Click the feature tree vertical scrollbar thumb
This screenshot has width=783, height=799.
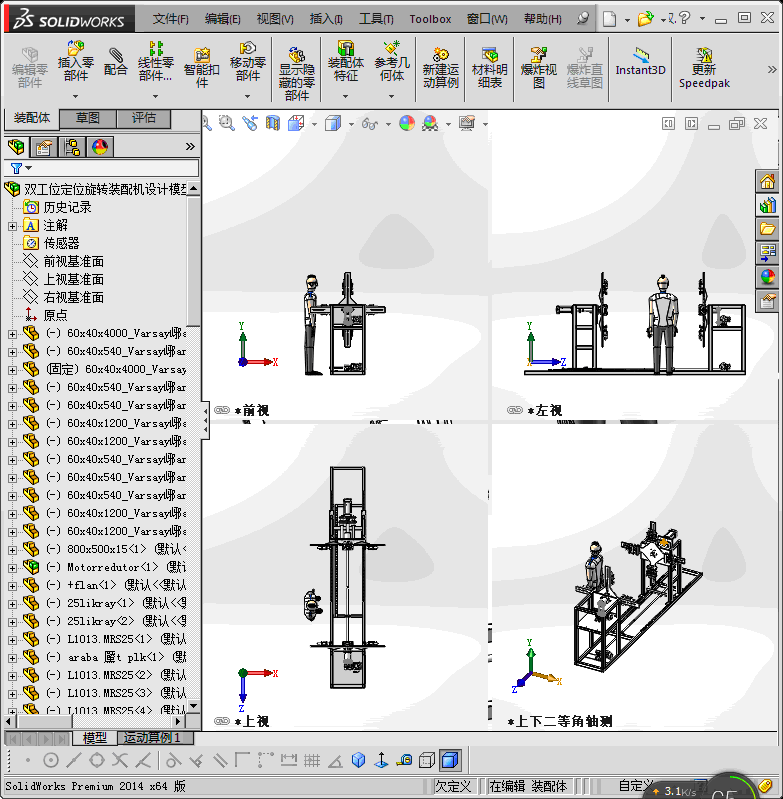tap(194, 261)
